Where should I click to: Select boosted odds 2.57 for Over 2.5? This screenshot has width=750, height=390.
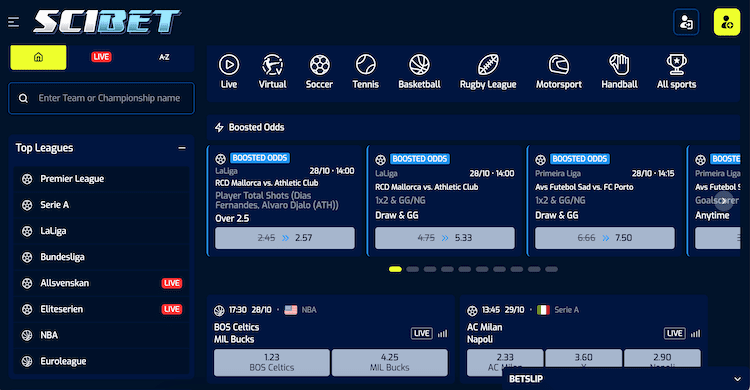click(x=285, y=238)
